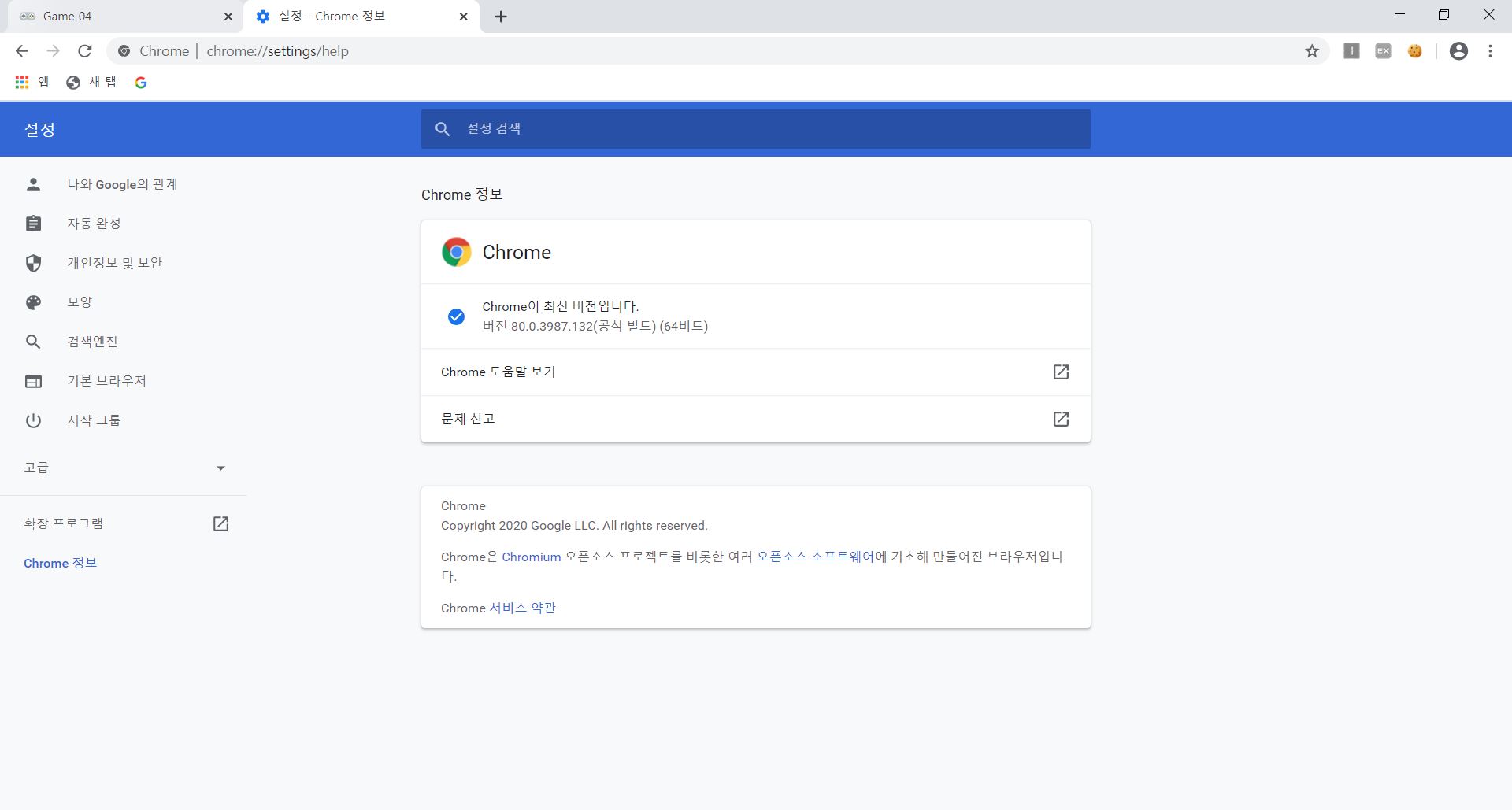Click external-link icon beside 확장 프로그램
The image size is (1512, 810).
click(221, 523)
